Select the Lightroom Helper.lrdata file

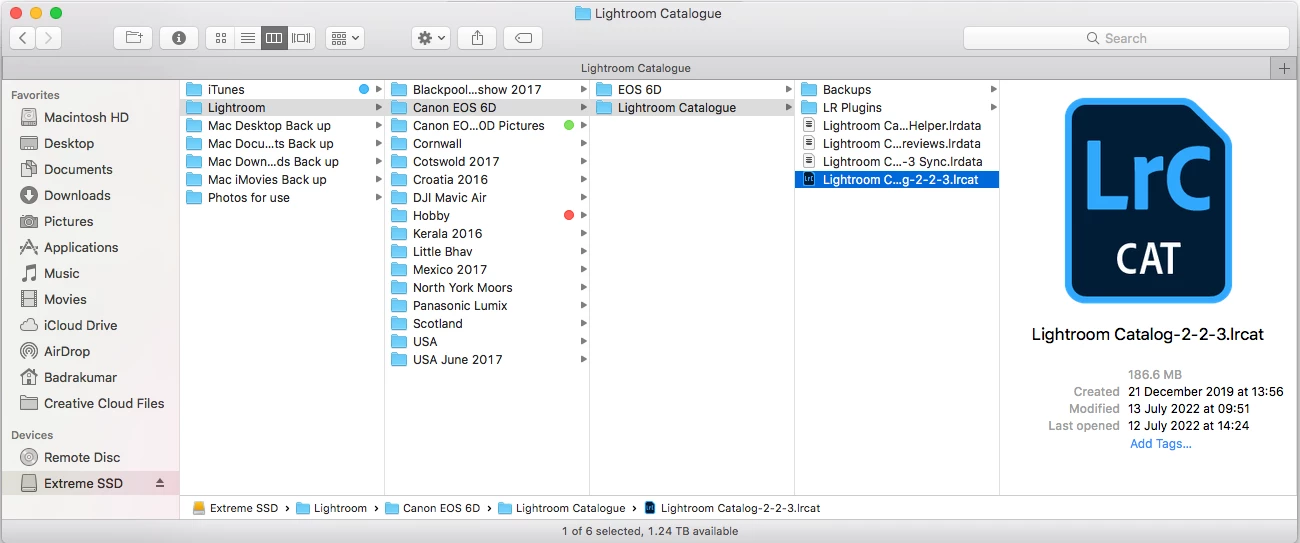901,125
